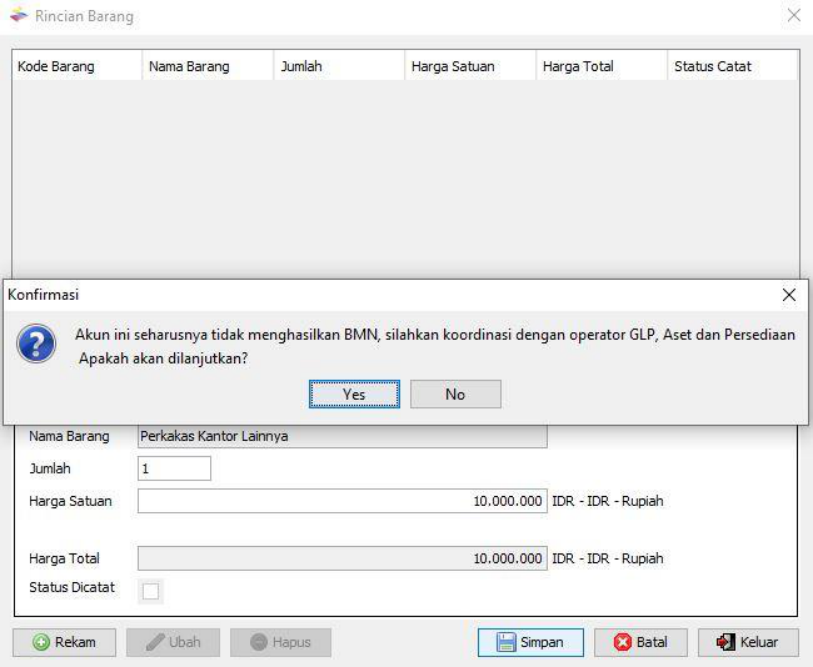The width and height of the screenshot is (813, 667).
Task: Click the green plus Rekam button
Action: pyautogui.click(x=64, y=642)
